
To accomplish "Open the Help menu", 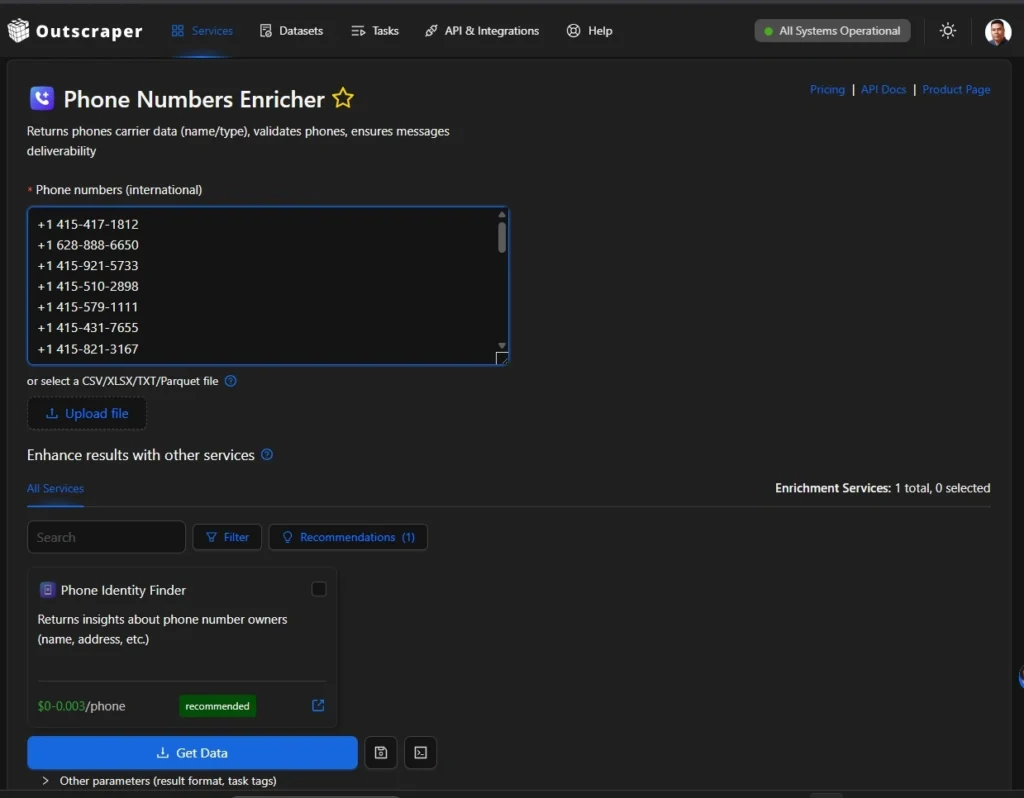I will (589, 31).
